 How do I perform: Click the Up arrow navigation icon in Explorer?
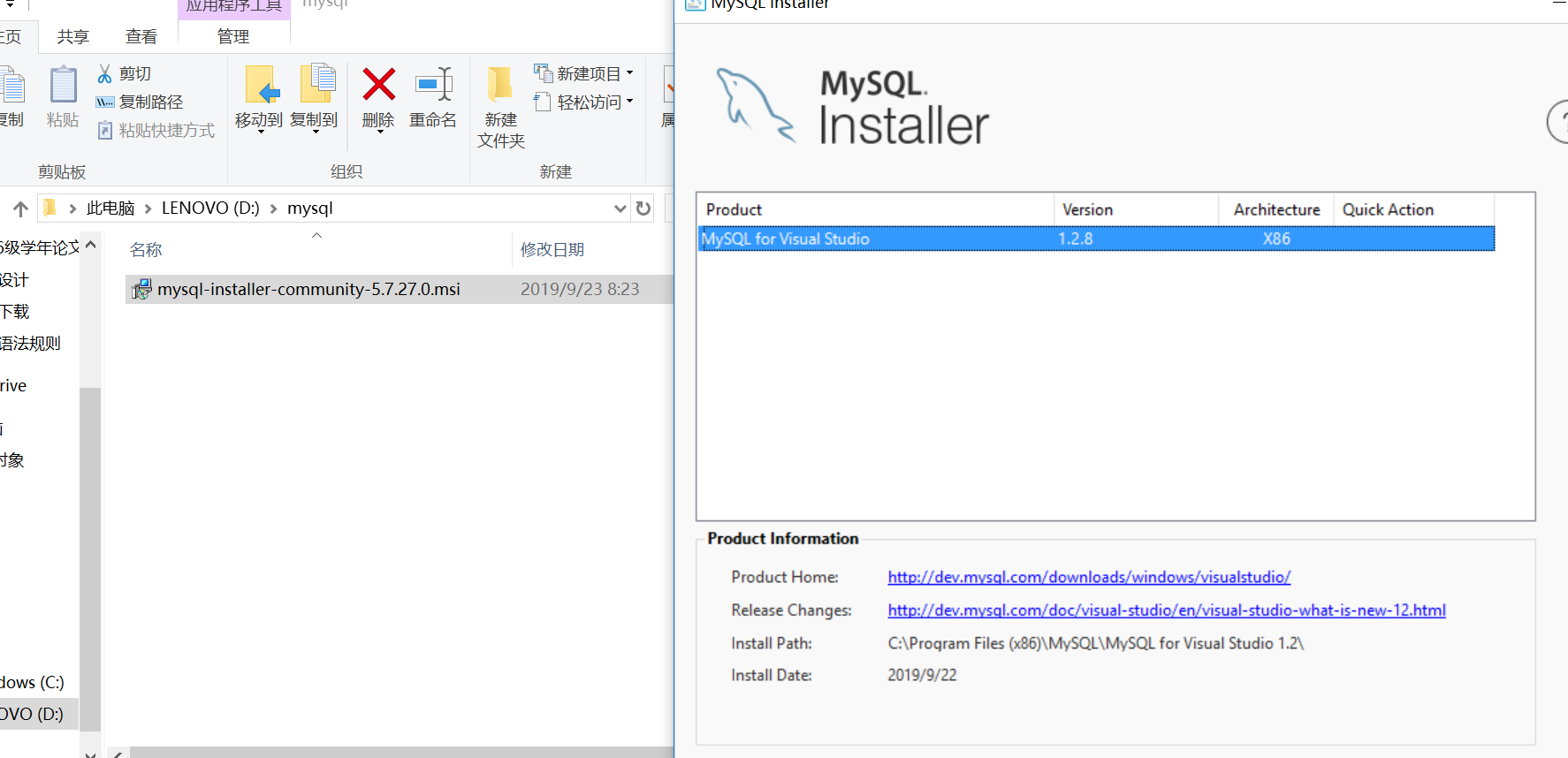(x=21, y=208)
